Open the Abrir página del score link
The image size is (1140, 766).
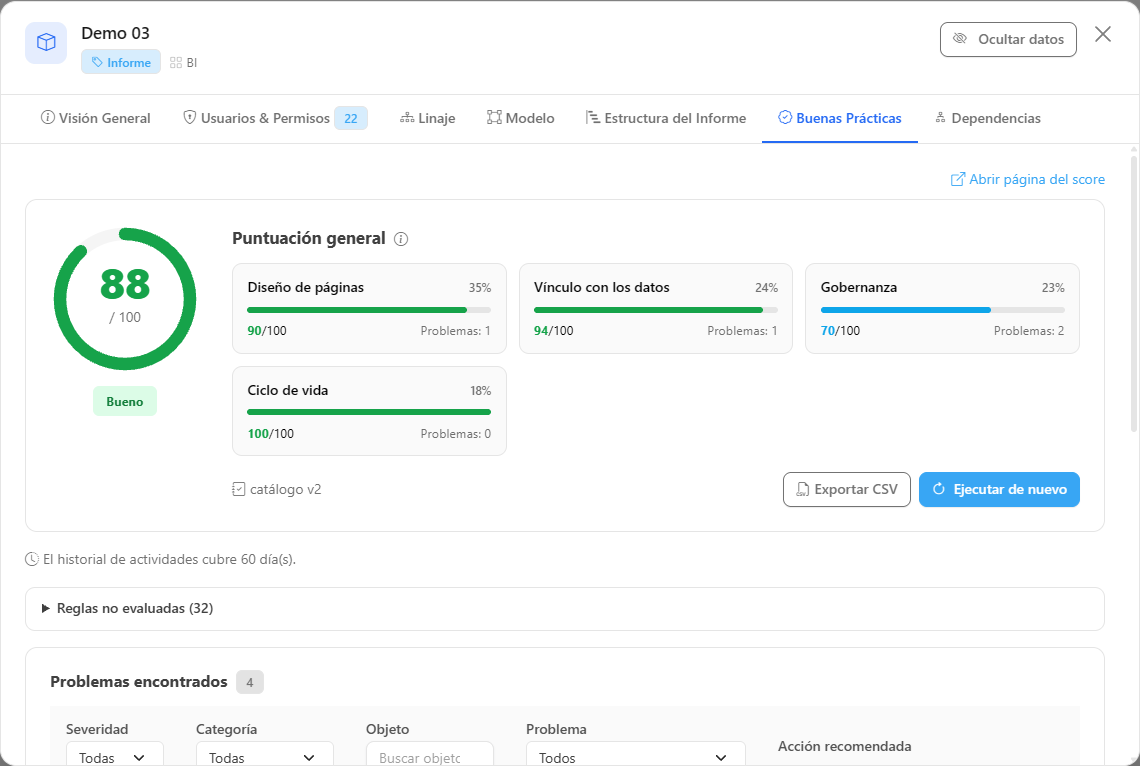click(x=1028, y=180)
